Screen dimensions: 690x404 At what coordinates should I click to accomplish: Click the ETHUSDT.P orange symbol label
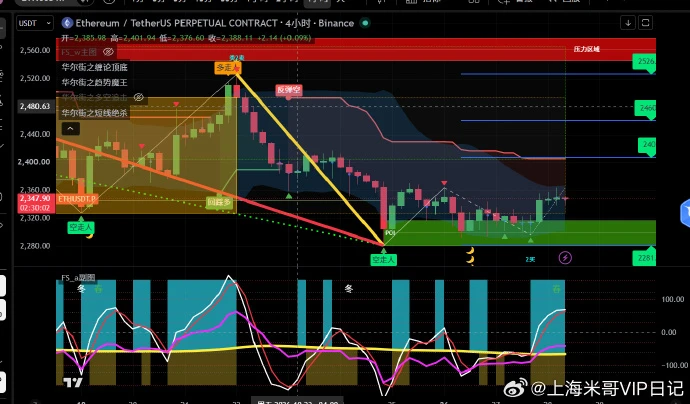tap(76, 199)
